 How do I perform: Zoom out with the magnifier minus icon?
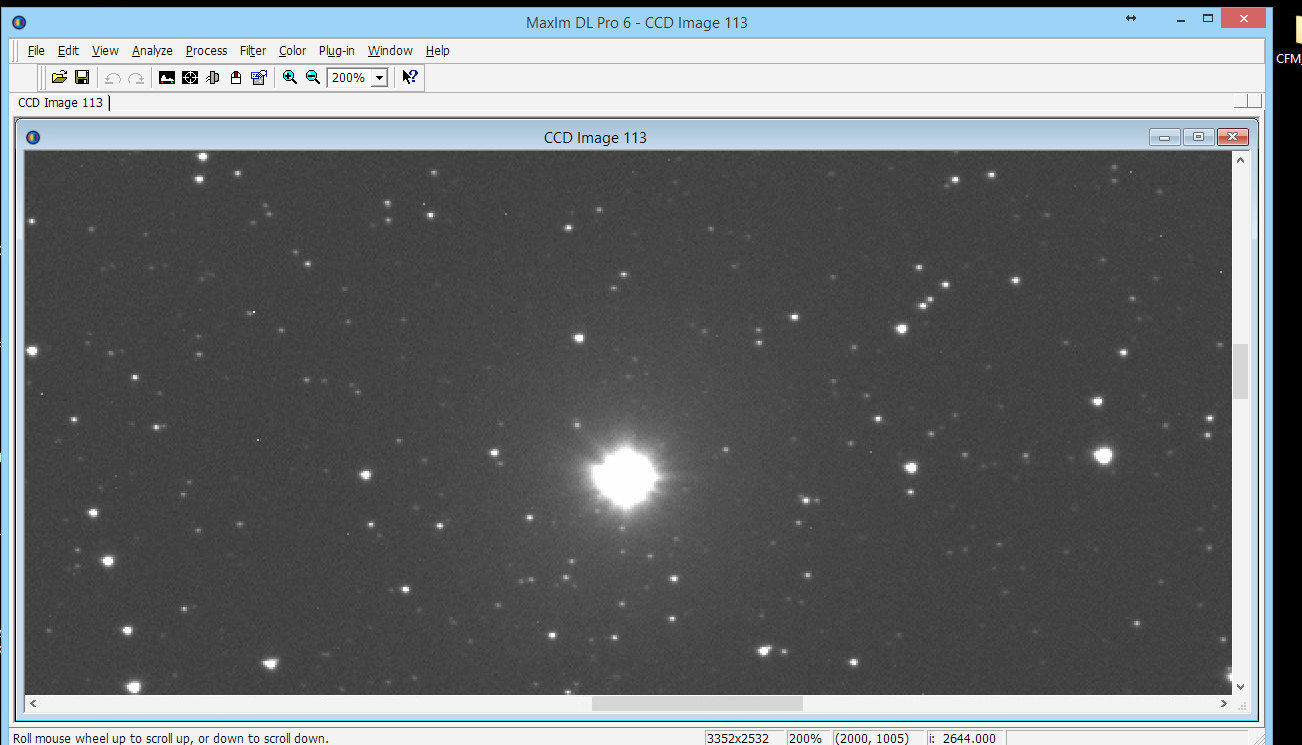point(313,77)
